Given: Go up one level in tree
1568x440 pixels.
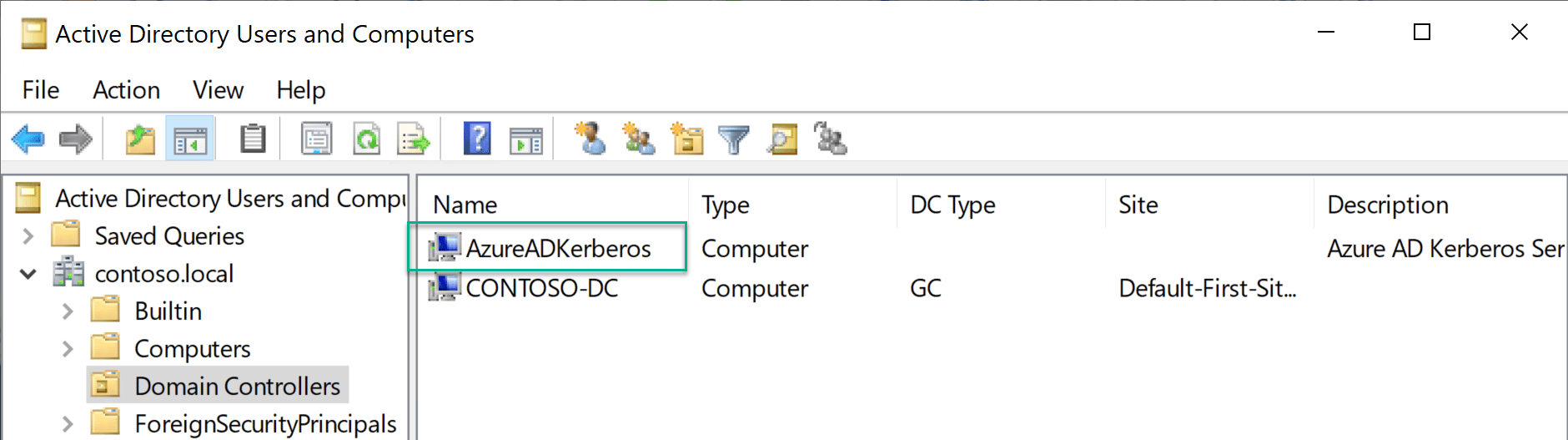Looking at the screenshot, I should (140, 139).
